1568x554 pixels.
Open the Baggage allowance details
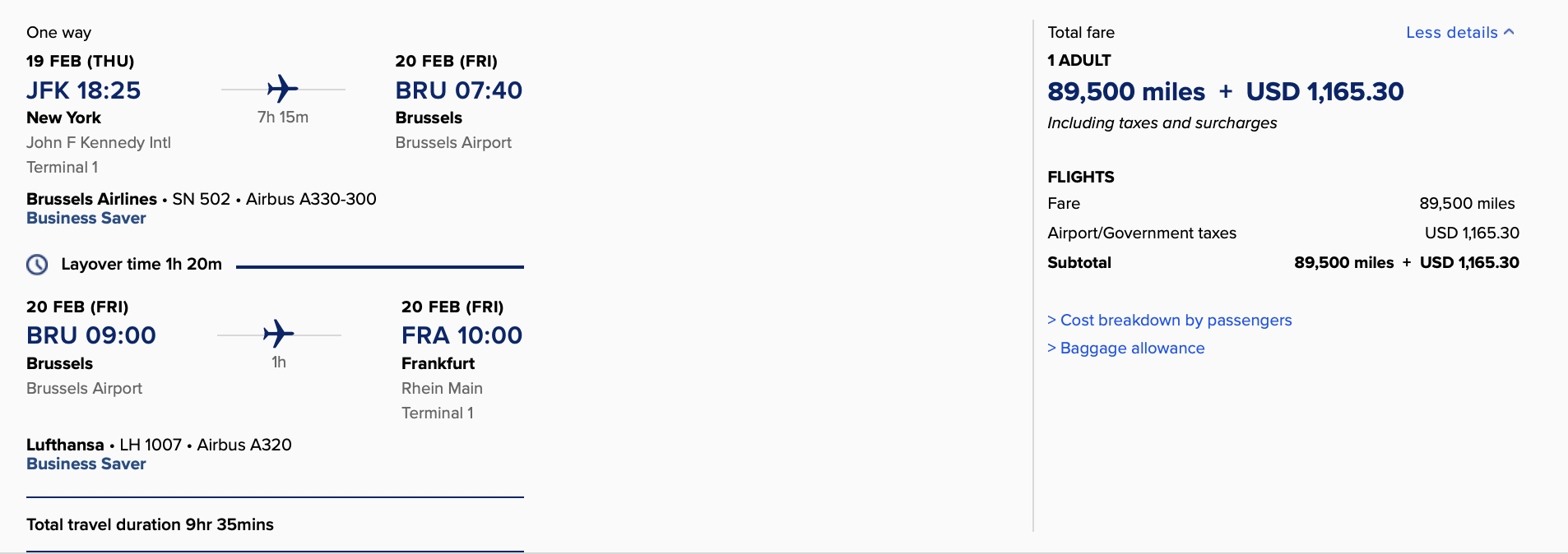1125,349
